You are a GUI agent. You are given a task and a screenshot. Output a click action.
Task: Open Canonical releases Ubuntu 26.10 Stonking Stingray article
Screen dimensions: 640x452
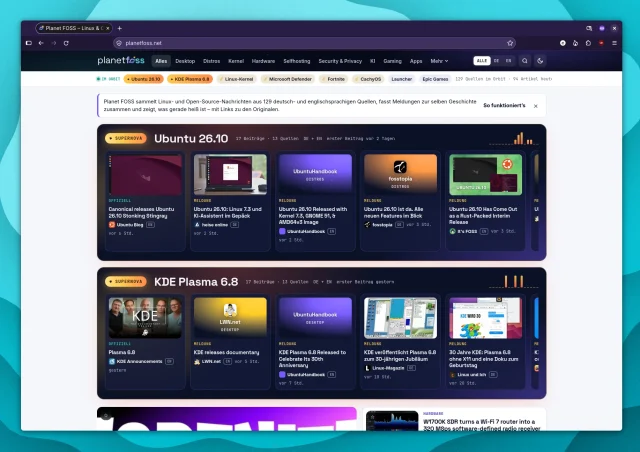tap(141, 212)
